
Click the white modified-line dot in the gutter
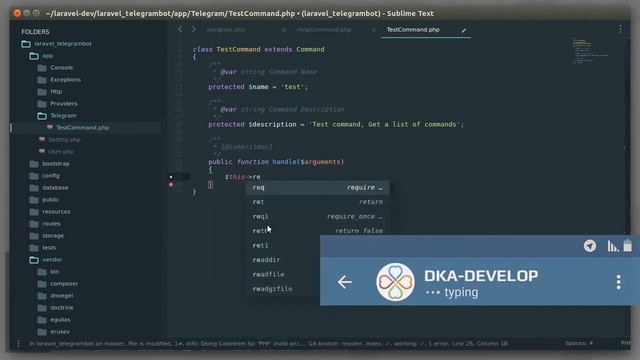(x=171, y=177)
